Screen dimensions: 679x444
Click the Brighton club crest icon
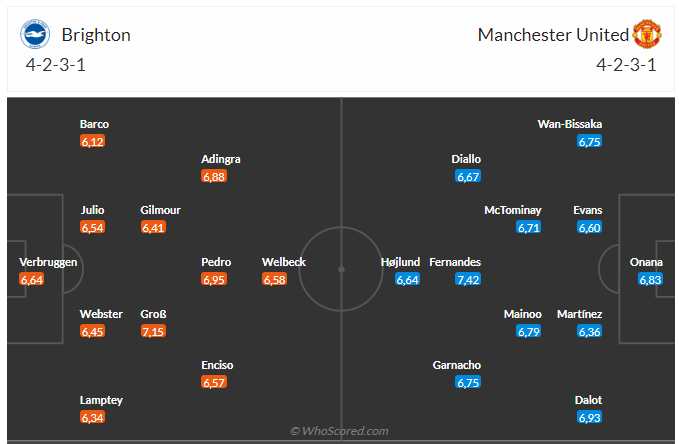coord(35,35)
